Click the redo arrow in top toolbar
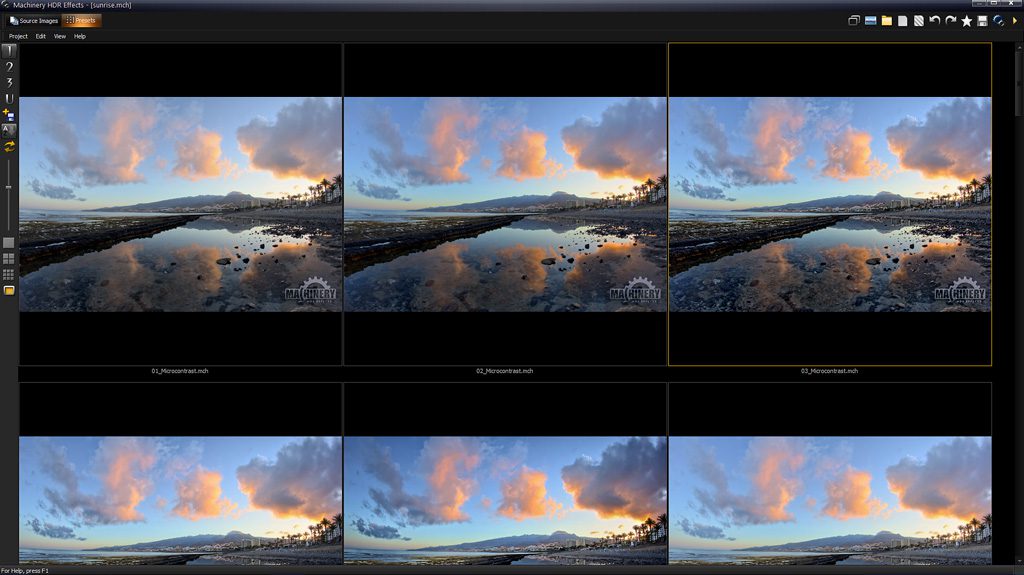Viewport: 1024px width, 575px height. coord(950,21)
